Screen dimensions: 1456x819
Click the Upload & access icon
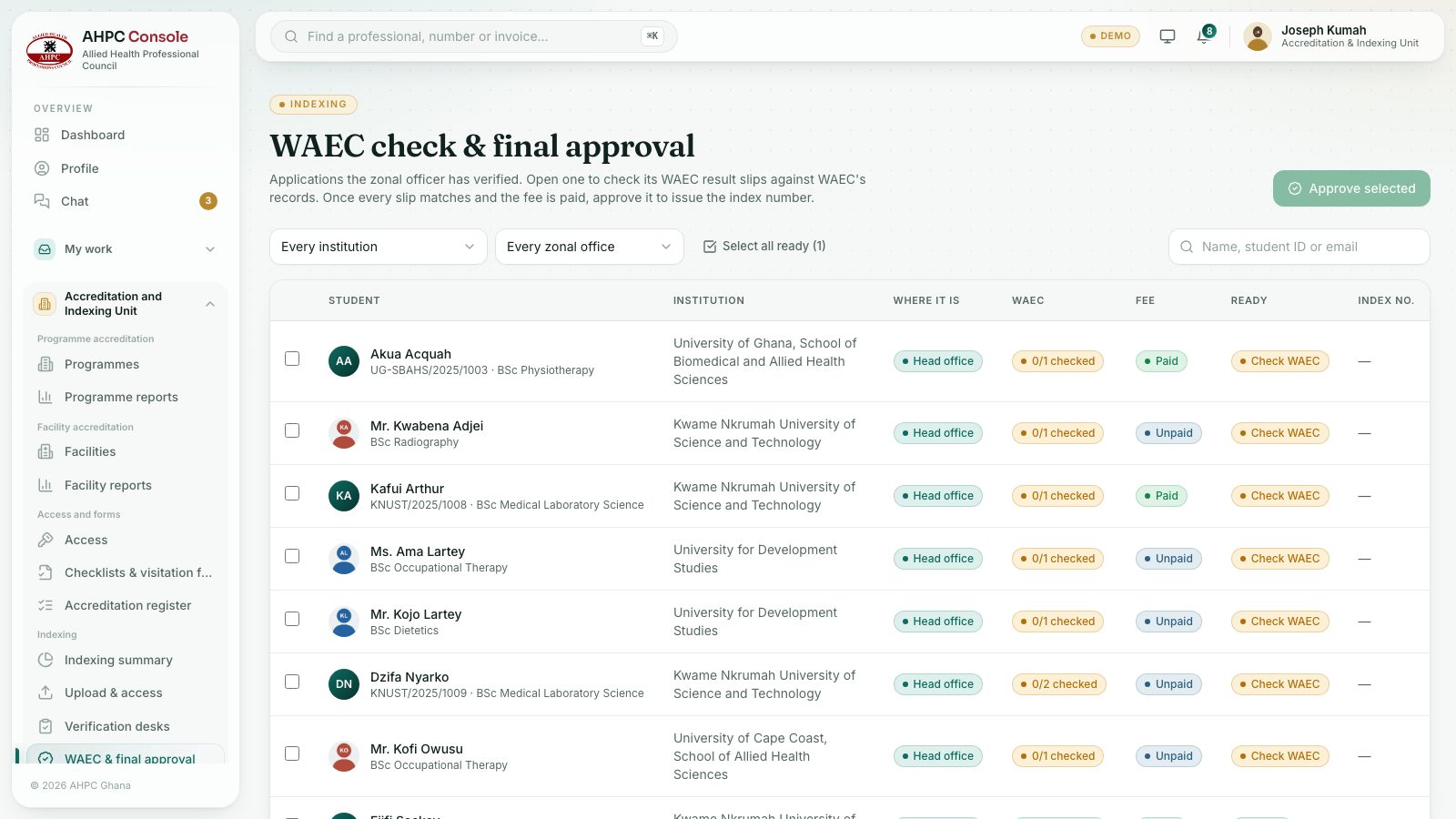click(x=45, y=693)
